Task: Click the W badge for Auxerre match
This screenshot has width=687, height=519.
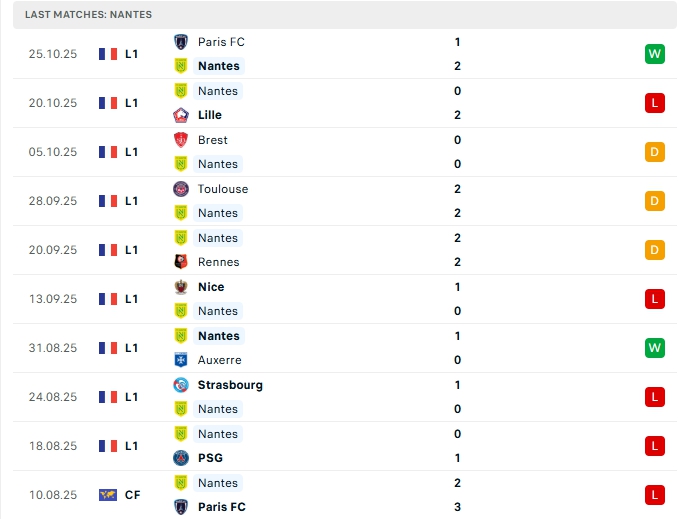Action: pyautogui.click(x=655, y=348)
